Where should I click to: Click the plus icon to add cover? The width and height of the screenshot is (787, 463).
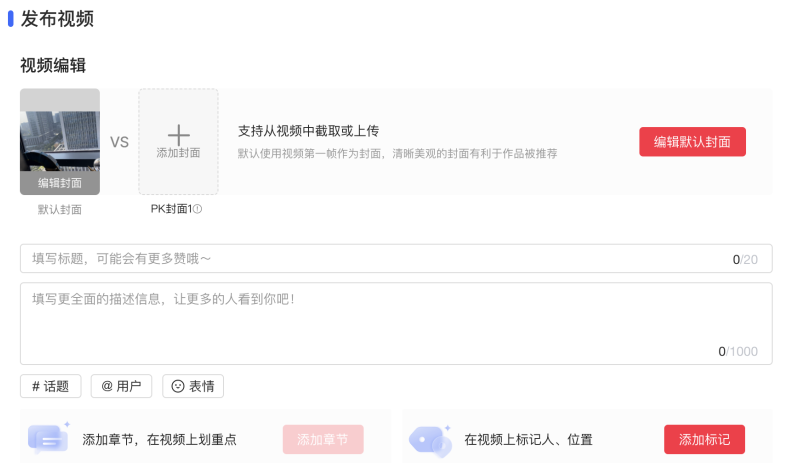tap(178, 135)
